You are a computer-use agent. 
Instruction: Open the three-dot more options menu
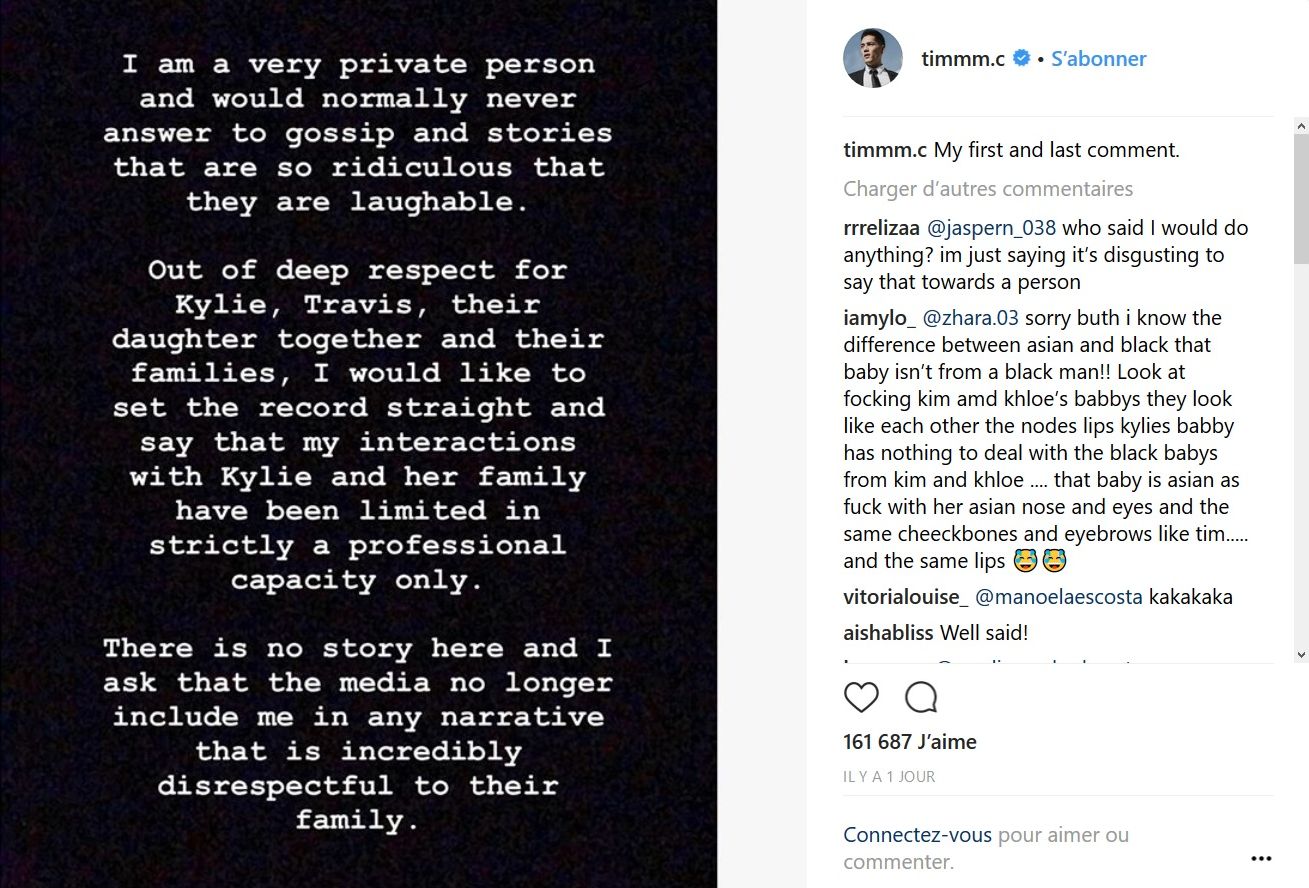[1261, 859]
